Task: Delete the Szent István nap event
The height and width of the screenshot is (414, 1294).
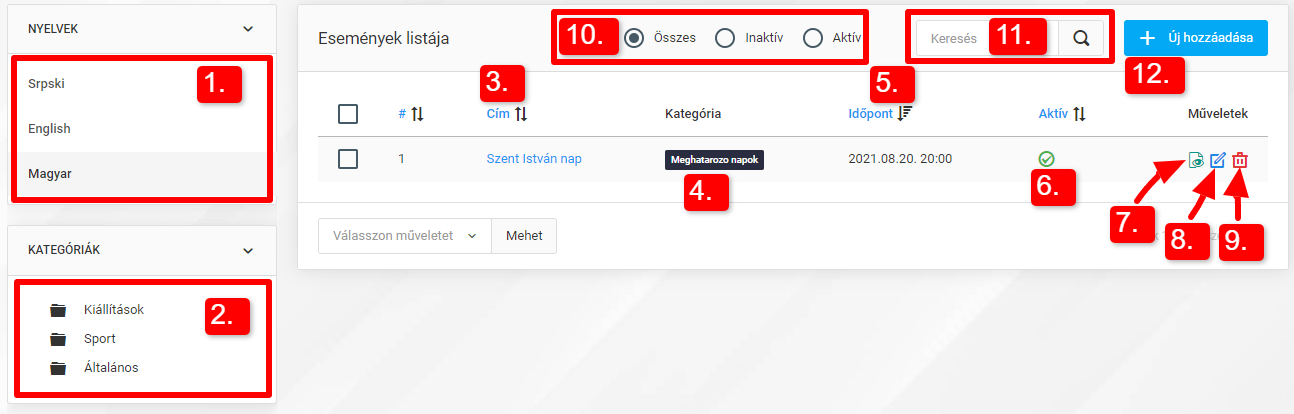Action: click(x=1240, y=160)
